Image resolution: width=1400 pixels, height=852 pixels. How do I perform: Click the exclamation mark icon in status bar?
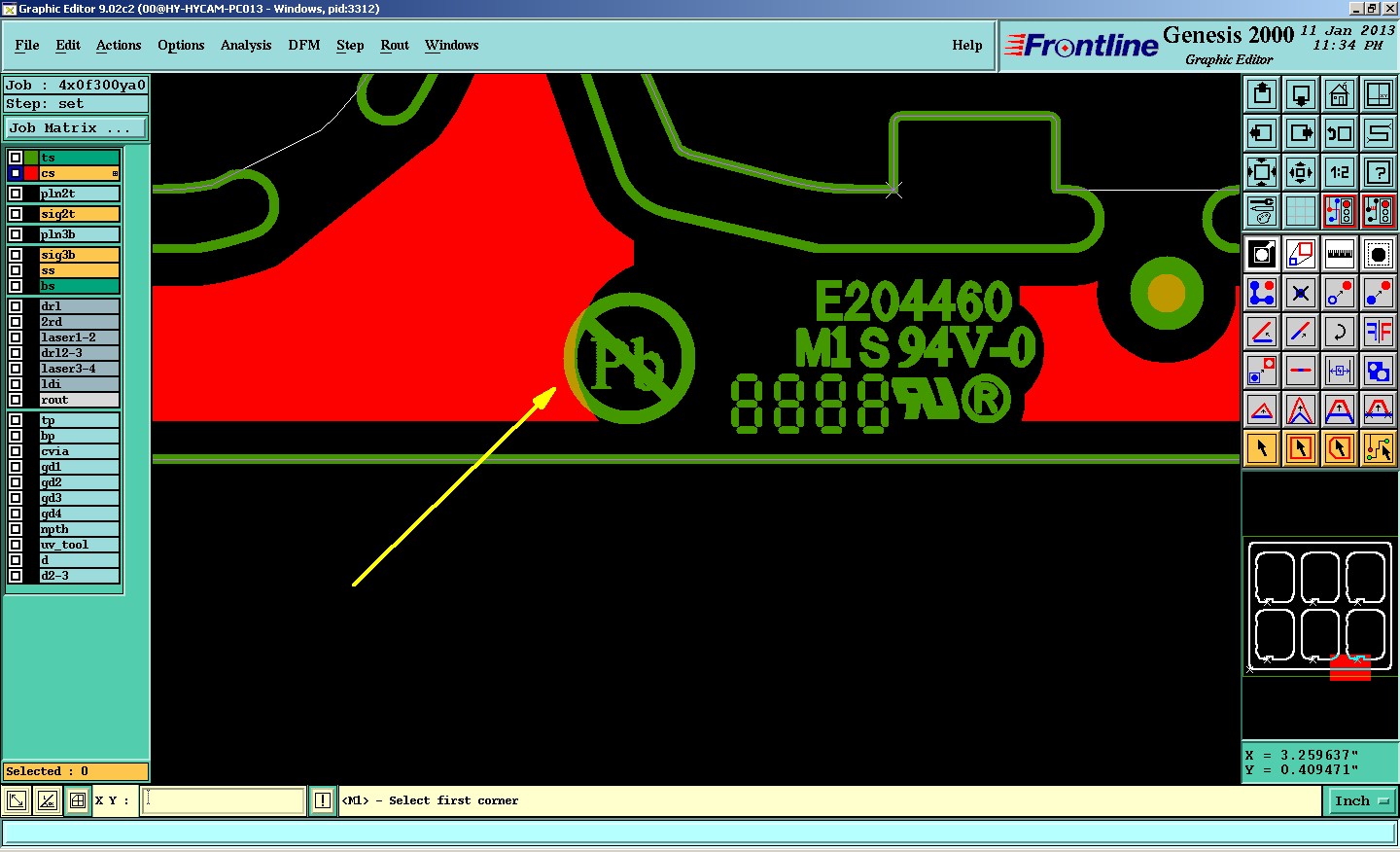click(x=323, y=800)
